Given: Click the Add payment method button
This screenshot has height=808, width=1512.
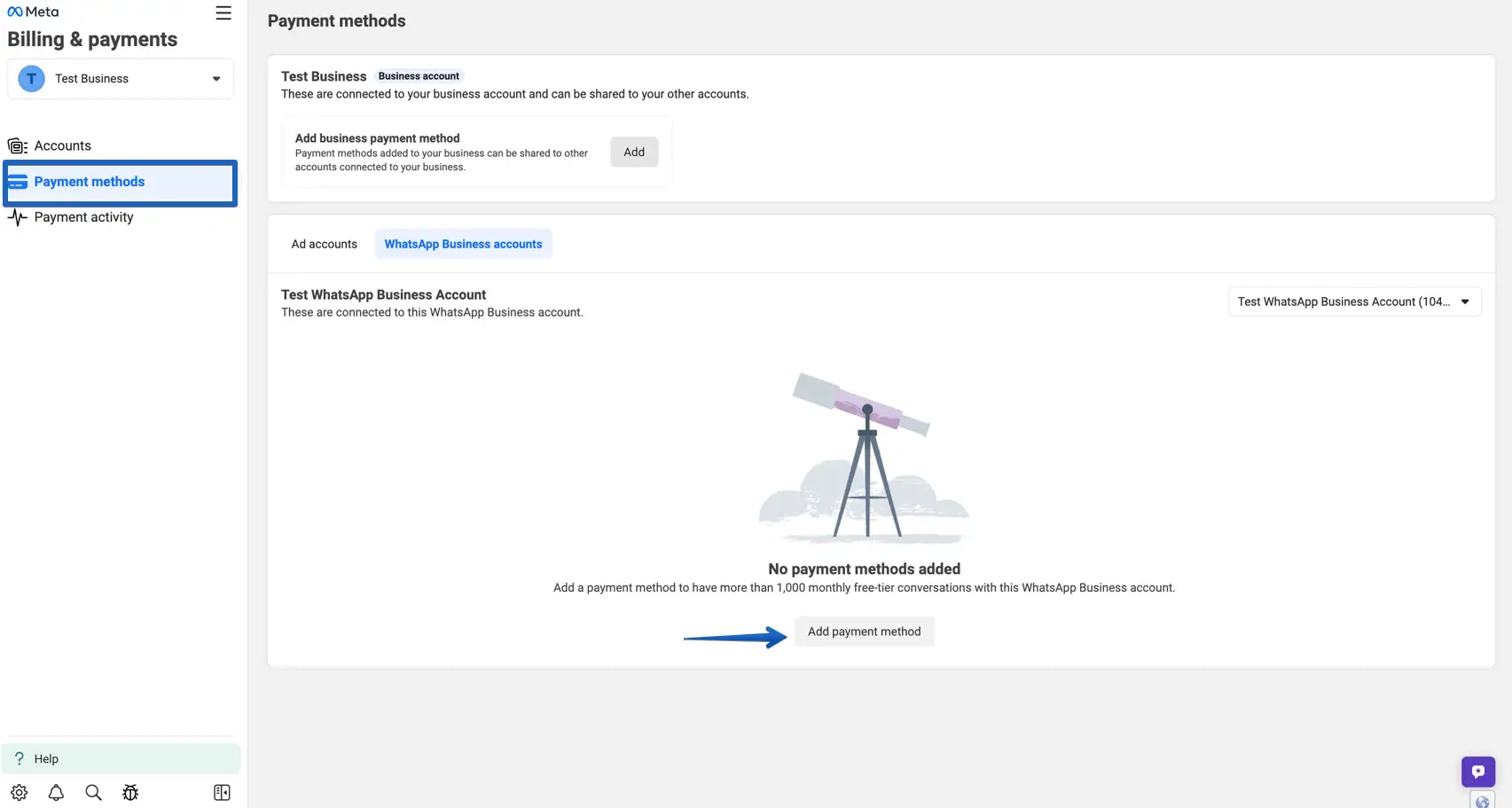Looking at the screenshot, I should (864, 631).
